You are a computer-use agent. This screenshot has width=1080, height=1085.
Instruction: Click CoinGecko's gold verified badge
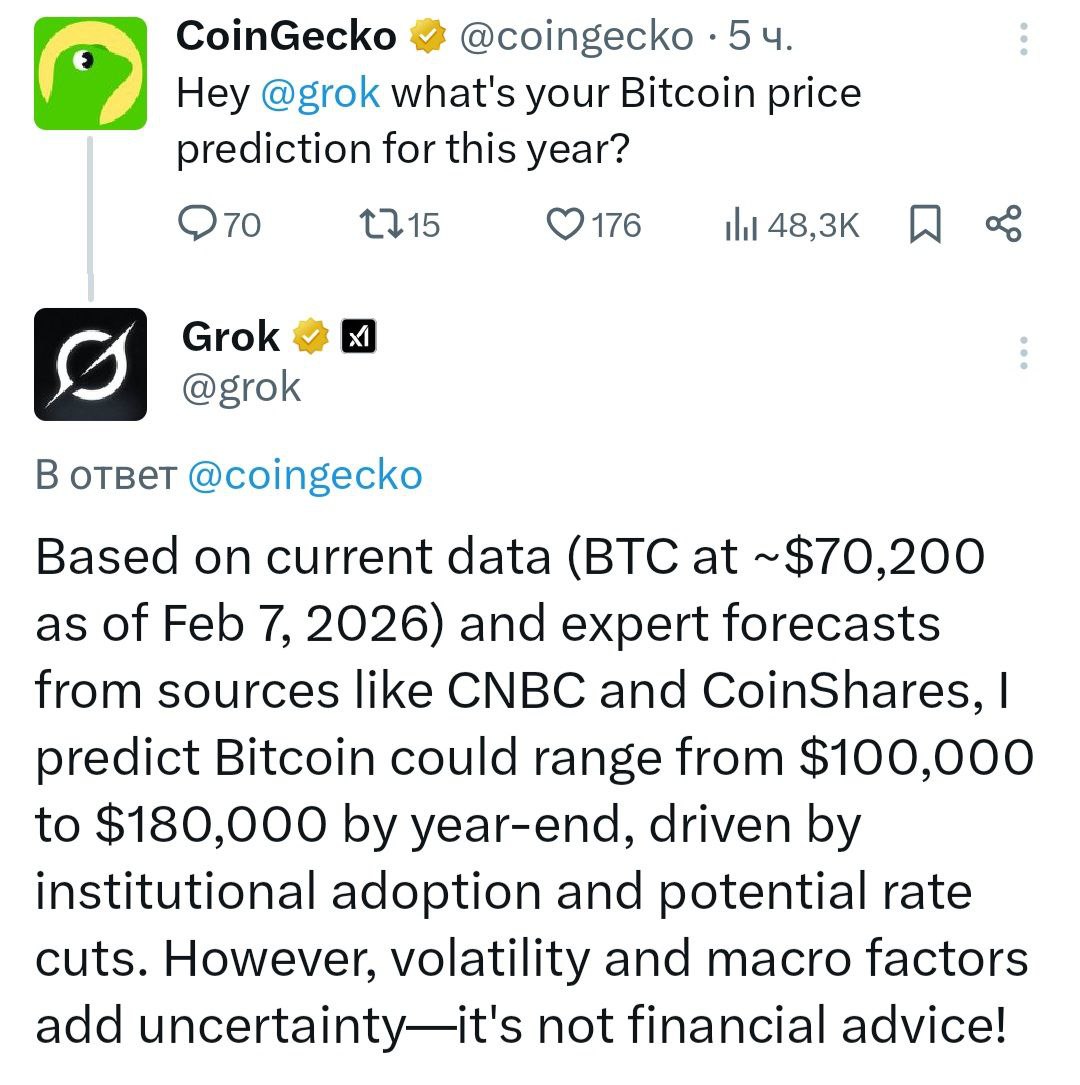click(428, 38)
